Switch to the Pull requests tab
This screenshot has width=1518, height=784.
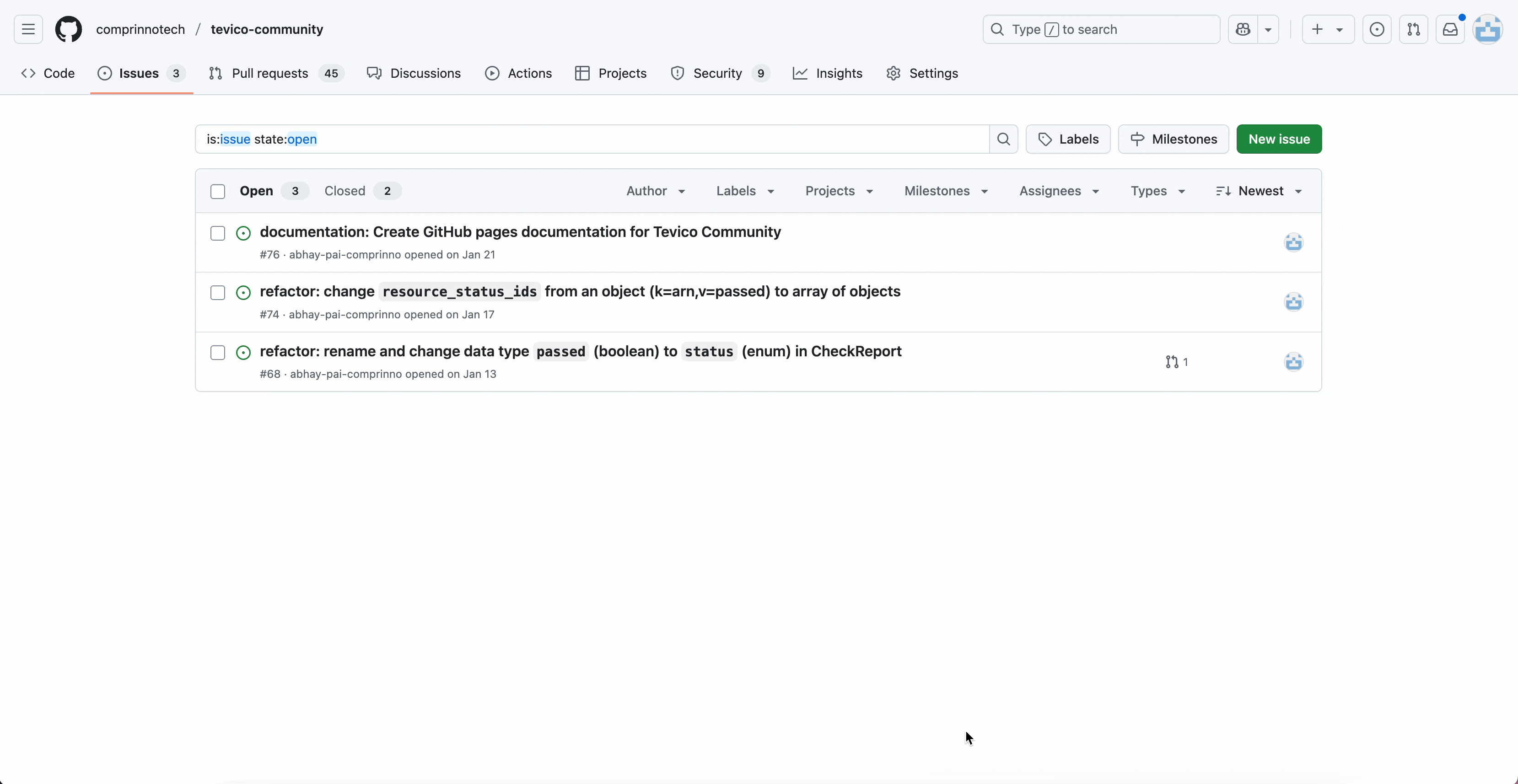[x=269, y=73]
